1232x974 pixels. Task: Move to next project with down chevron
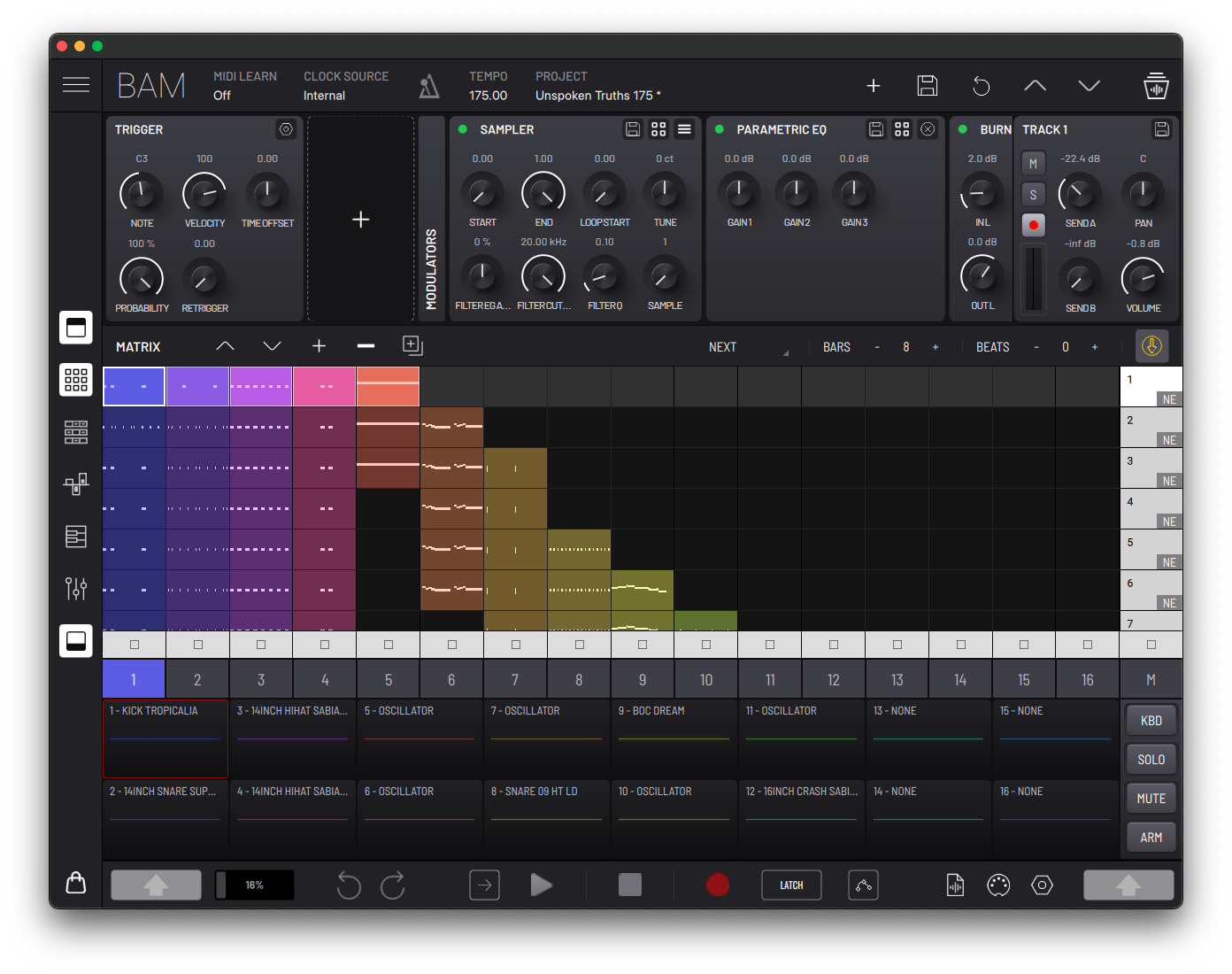(x=1090, y=86)
